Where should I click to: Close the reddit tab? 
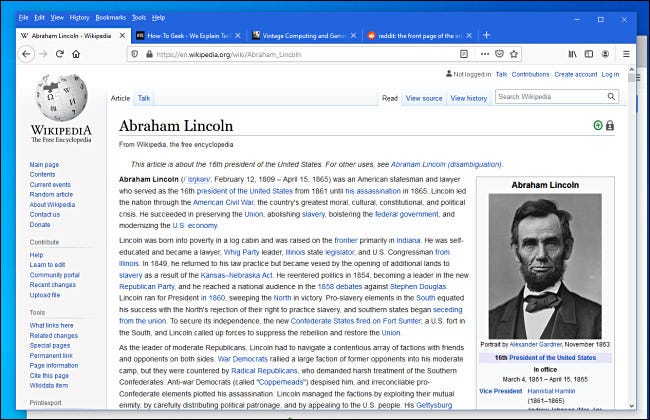tap(469, 36)
